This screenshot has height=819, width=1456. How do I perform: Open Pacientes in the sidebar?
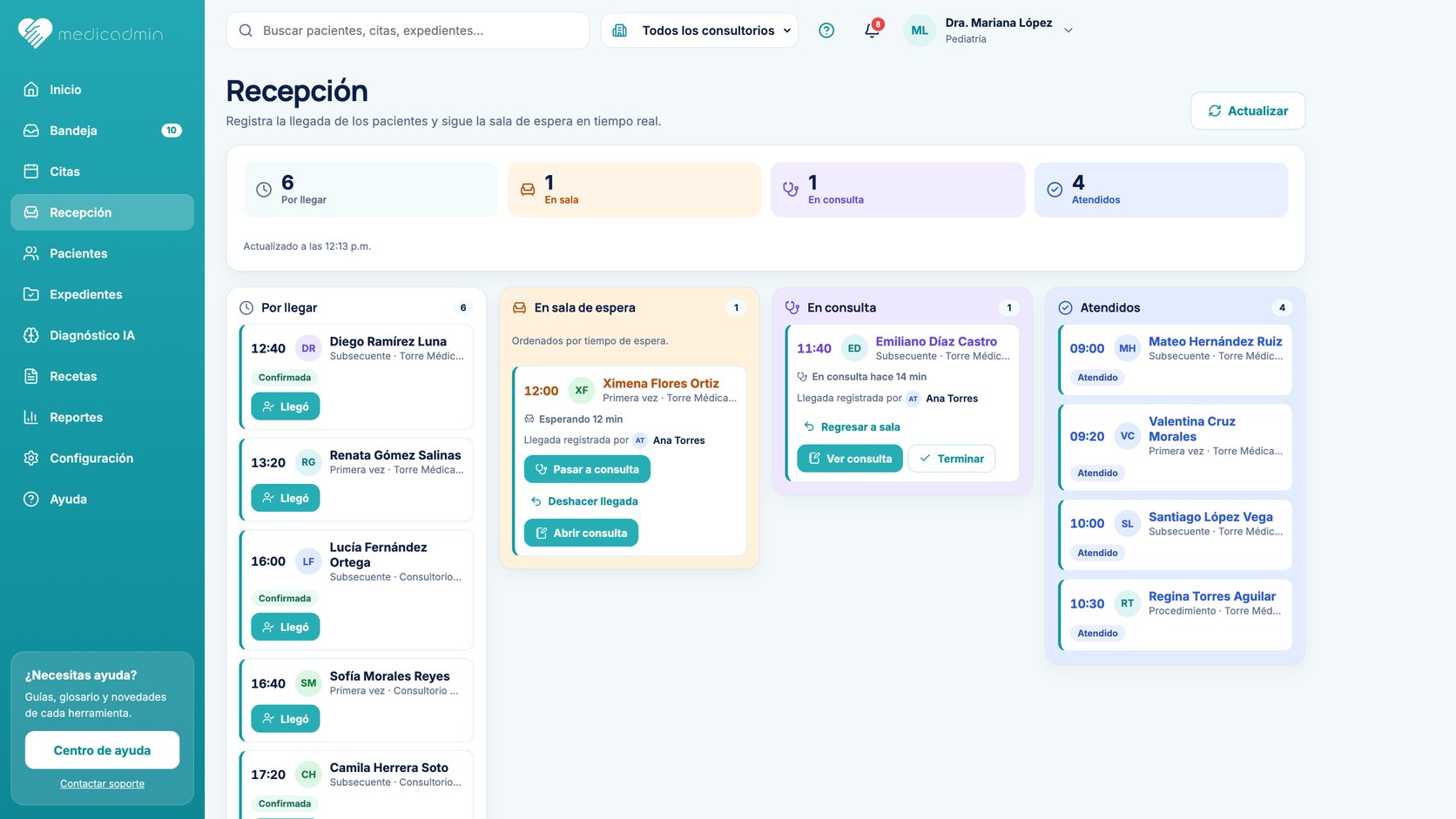pos(102,253)
